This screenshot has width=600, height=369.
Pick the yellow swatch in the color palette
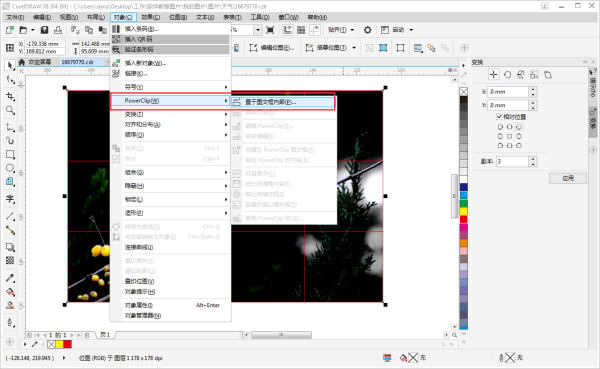coord(463,211)
